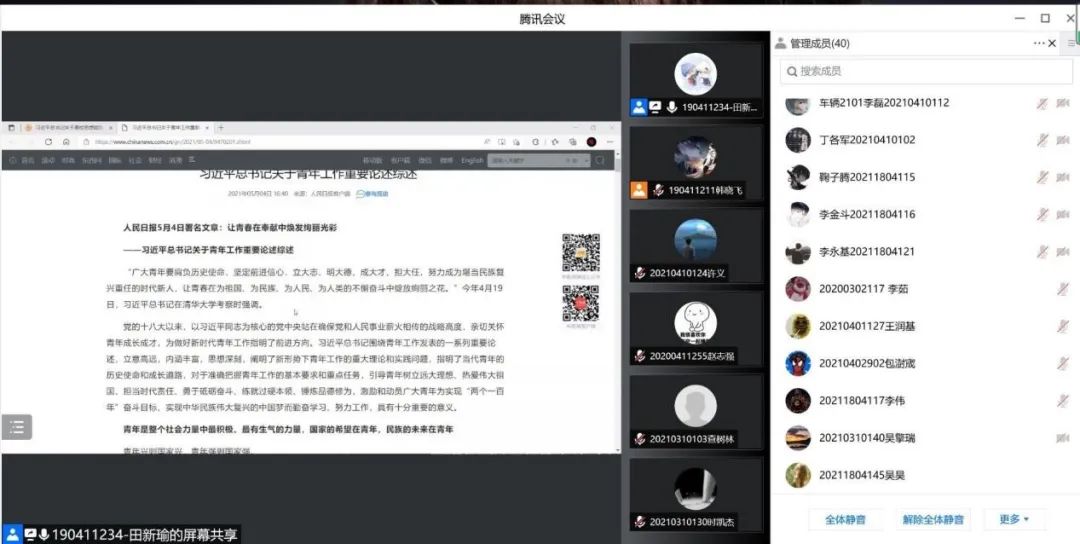The image size is (1080, 544).
Task: Select the second browser tab in shared screen
Action: [160, 128]
